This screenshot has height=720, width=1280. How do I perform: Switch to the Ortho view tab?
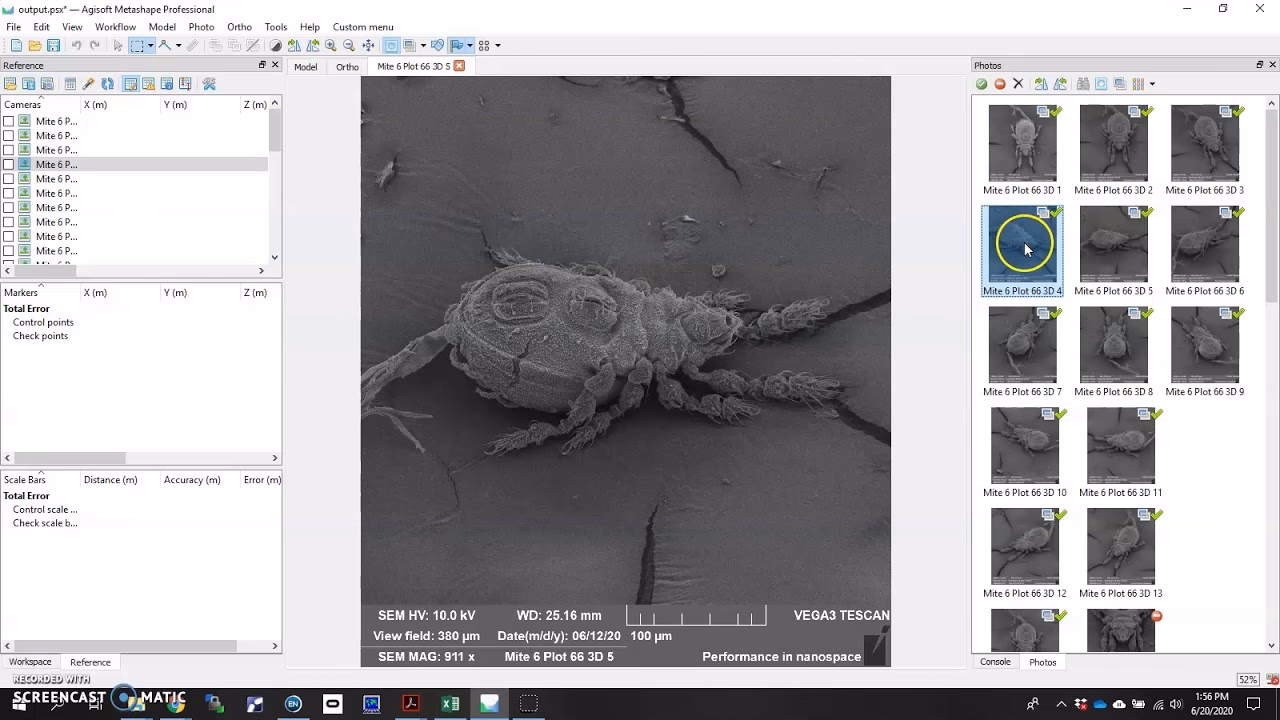coord(347,67)
